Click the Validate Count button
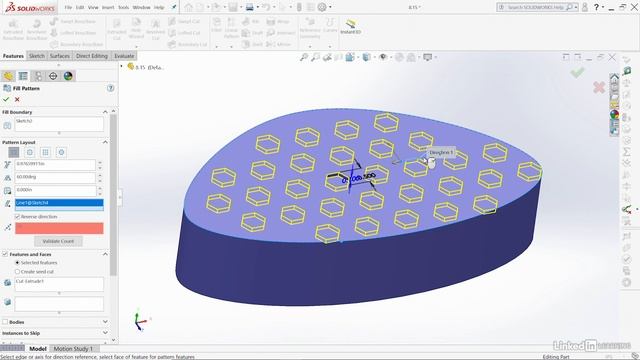Viewport: 640px width, 360px height. click(58, 241)
